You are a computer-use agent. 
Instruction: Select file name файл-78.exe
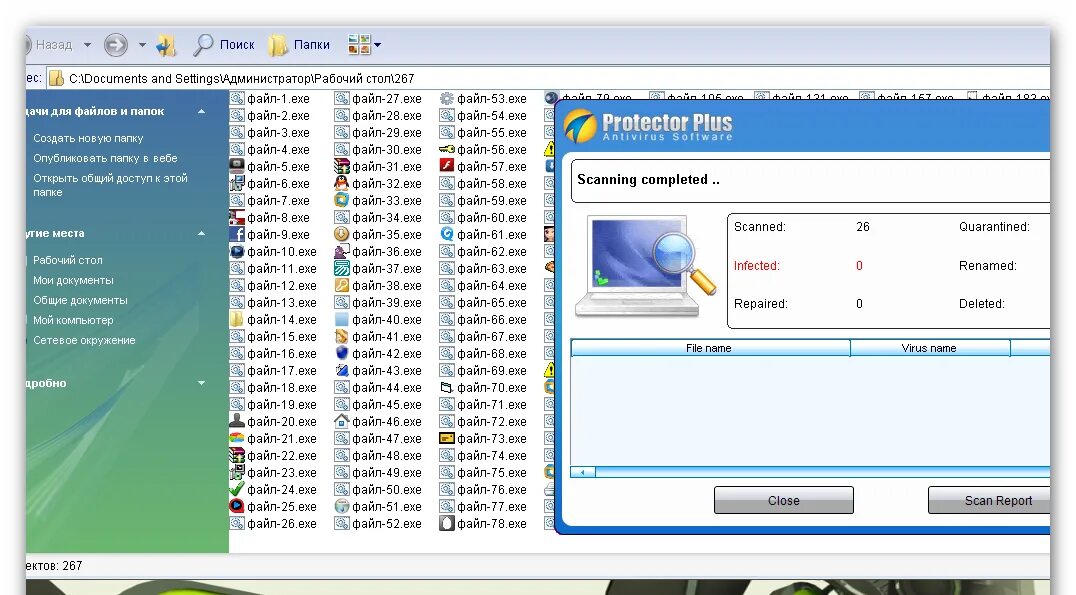492,524
